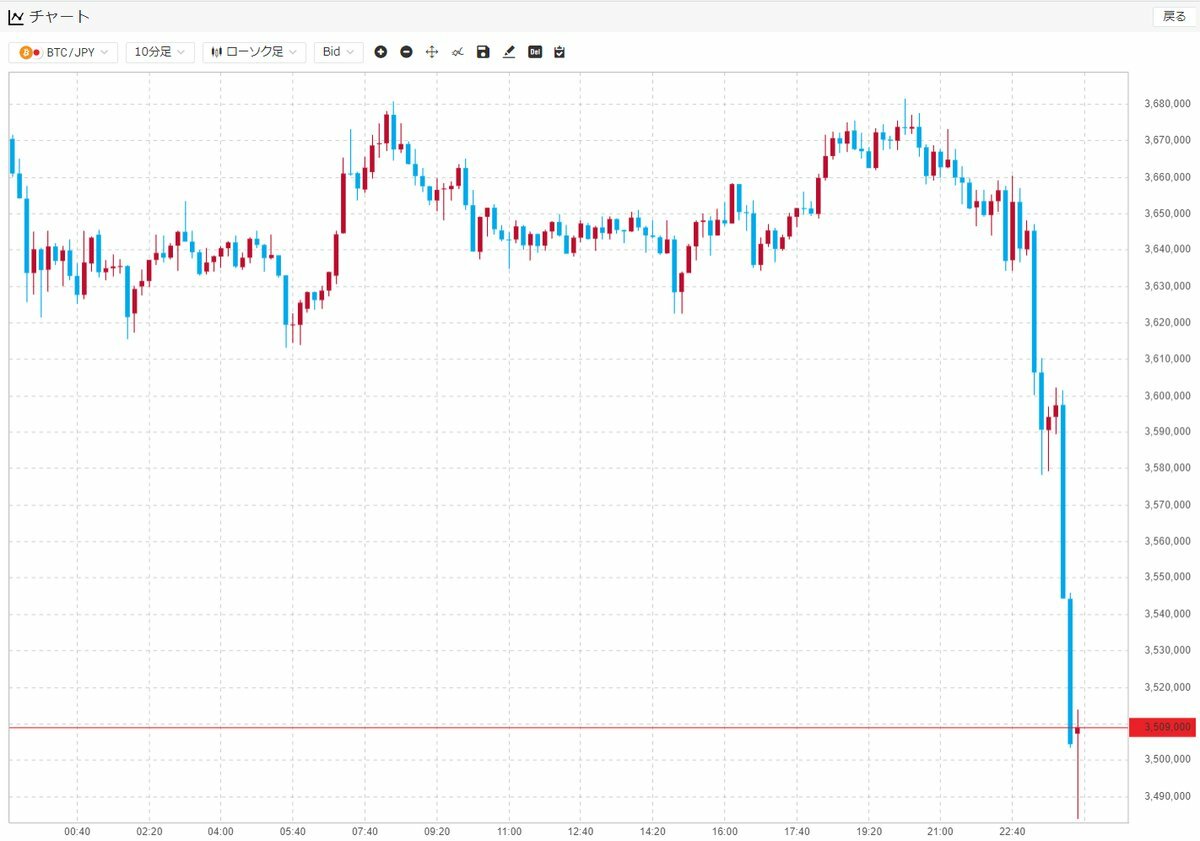The height and width of the screenshot is (841, 1200).
Task: Select the move/pan crosshair tool
Action: pos(432,52)
